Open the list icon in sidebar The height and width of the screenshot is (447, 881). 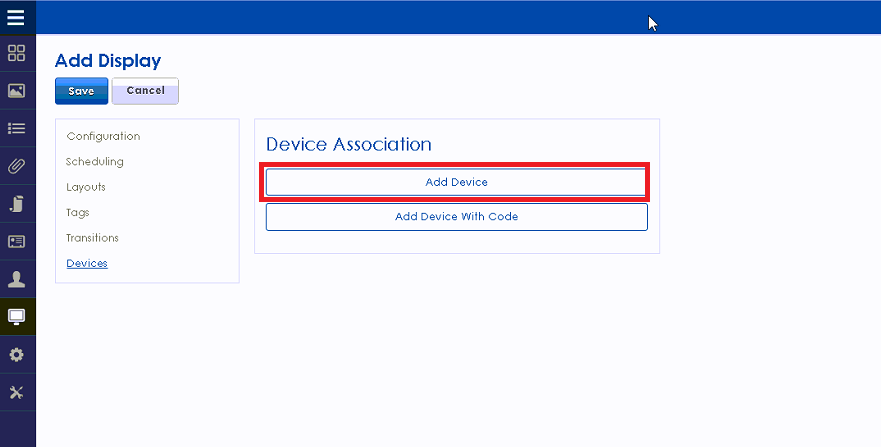pos(16,129)
